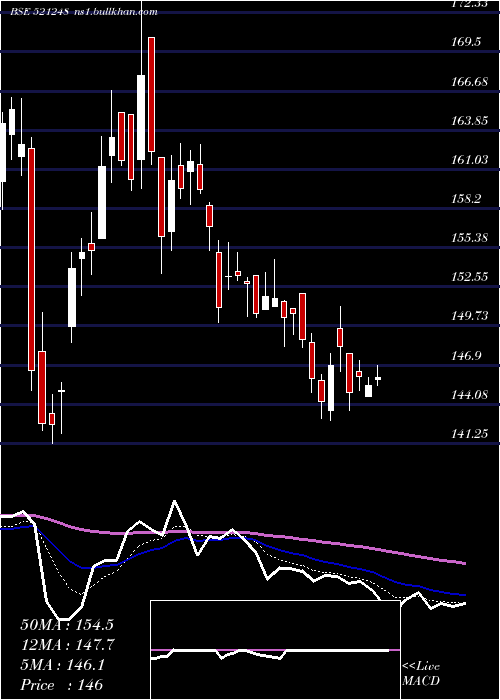
Task: Click the 50MA : 154.5 reading
Action: click(x=67, y=625)
